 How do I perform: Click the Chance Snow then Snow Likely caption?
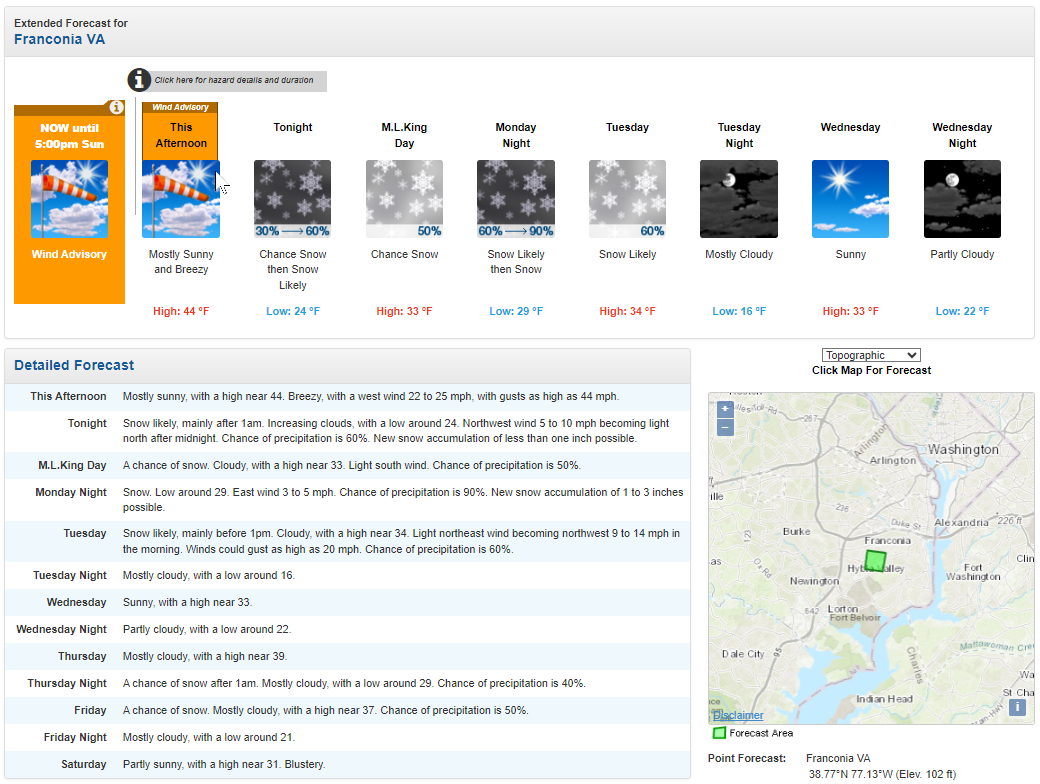[x=292, y=269]
